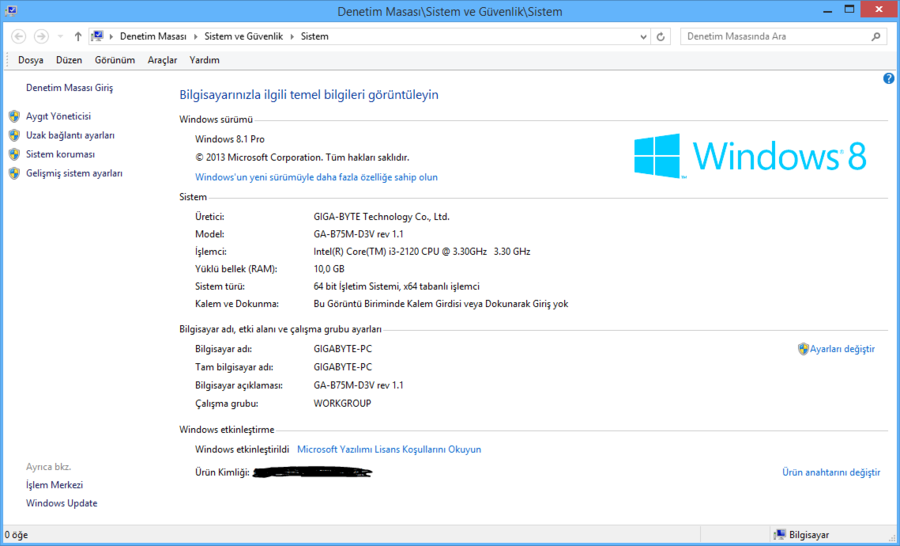Open the Dosya menu

tap(30, 60)
